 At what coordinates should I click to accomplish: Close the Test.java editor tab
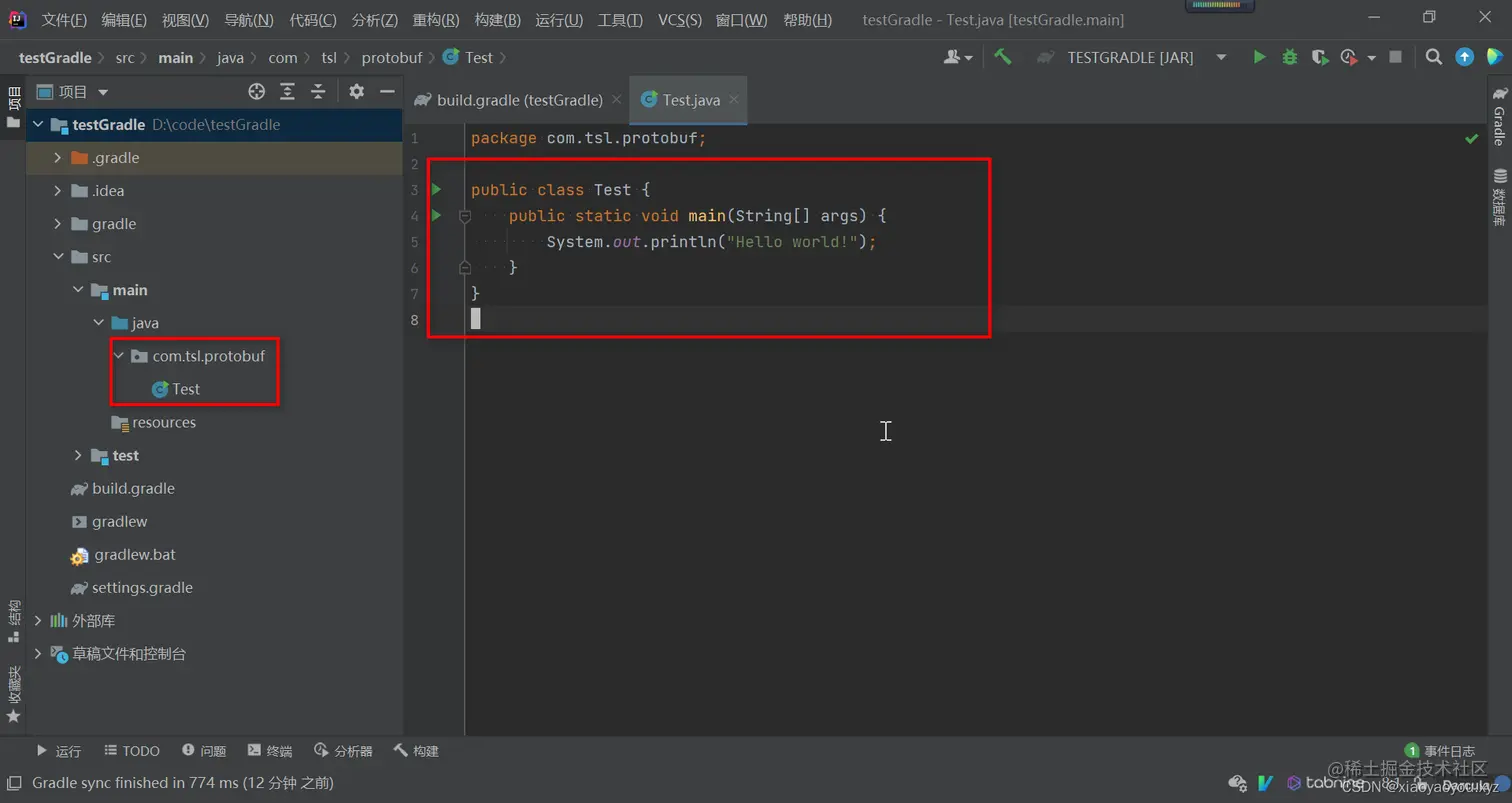(734, 99)
